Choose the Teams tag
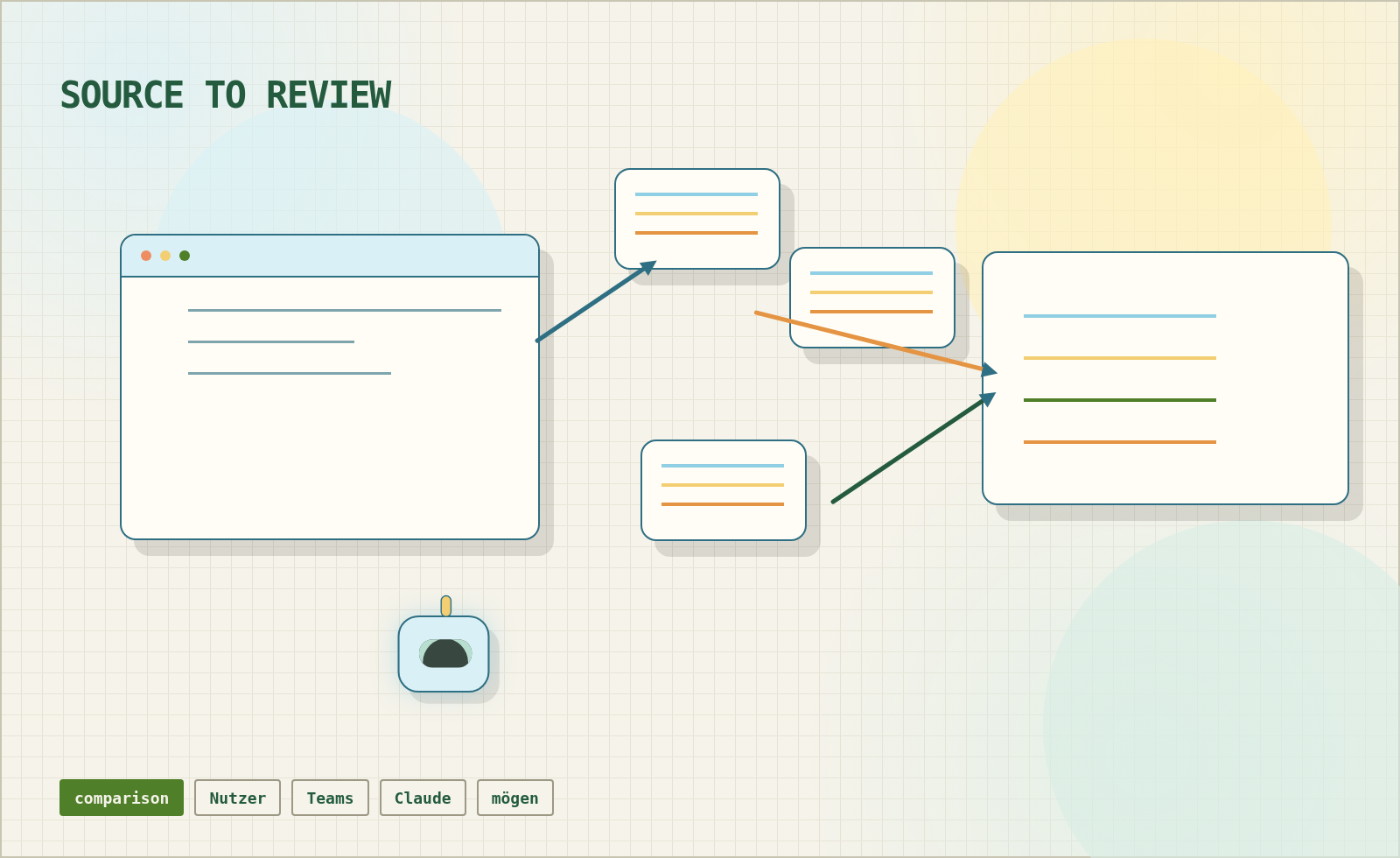 click(330, 798)
